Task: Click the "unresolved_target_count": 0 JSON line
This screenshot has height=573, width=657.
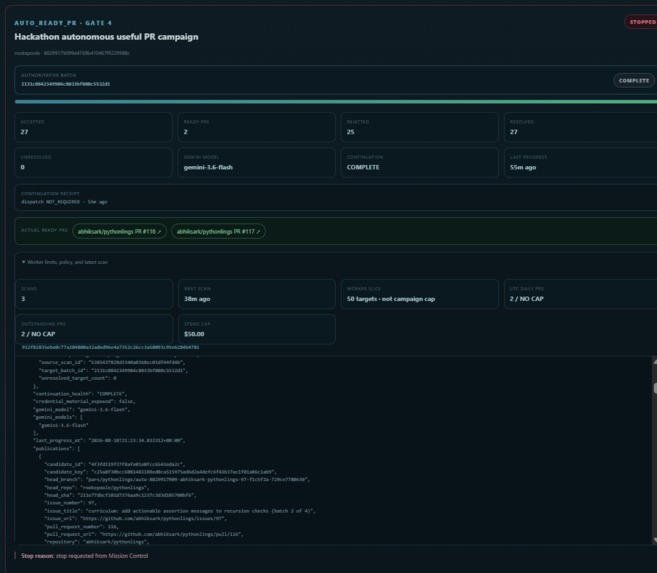Action: tap(78, 378)
